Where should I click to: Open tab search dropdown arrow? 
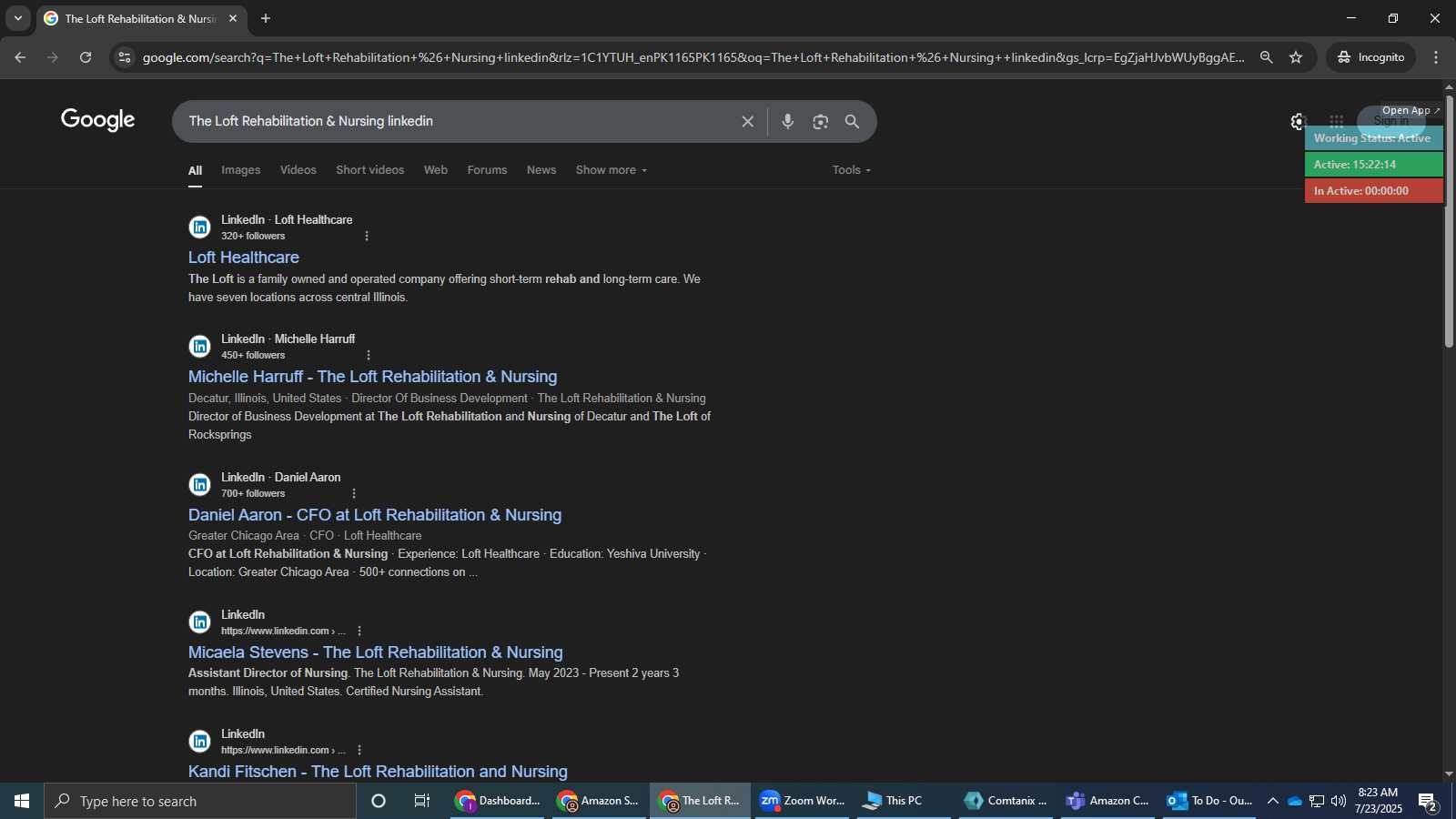point(17,18)
